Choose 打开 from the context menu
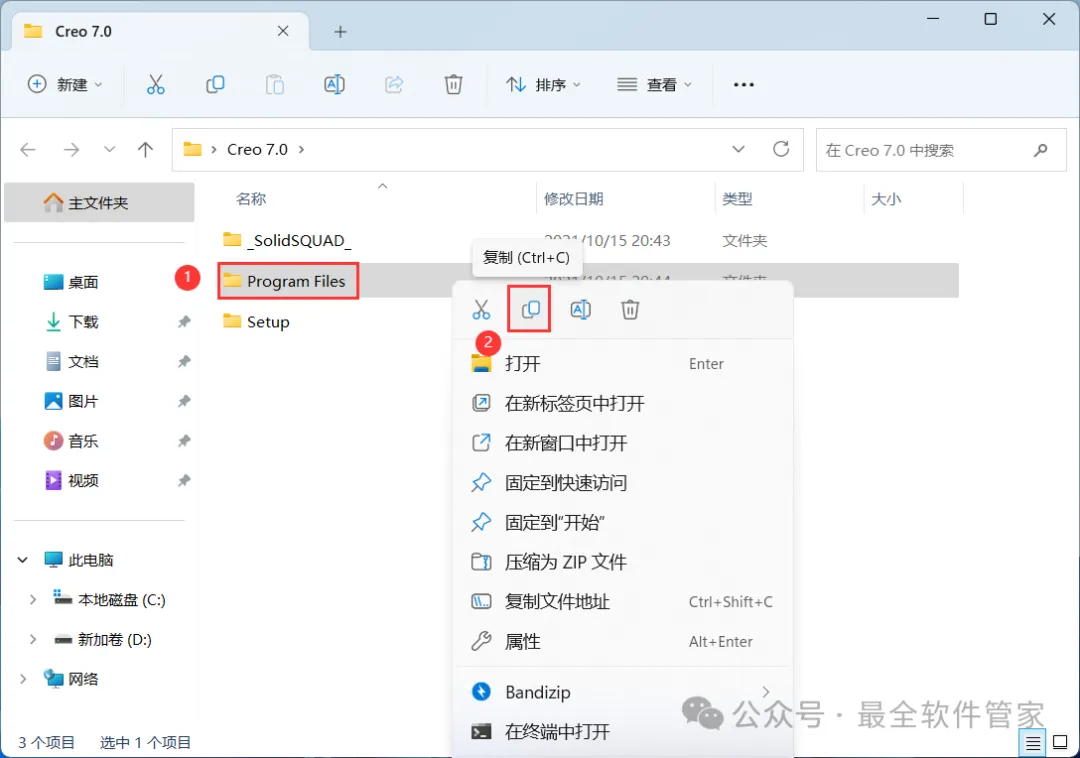Image resolution: width=1080 pixels, height=758 pixels. pos(623,364)
